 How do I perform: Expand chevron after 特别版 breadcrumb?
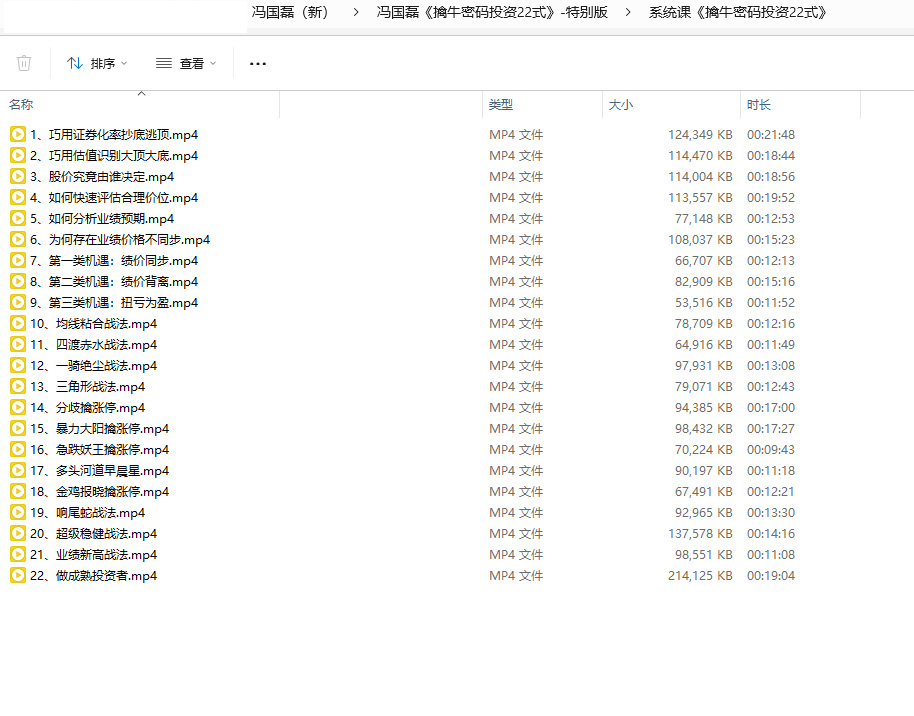click(628, 12)
